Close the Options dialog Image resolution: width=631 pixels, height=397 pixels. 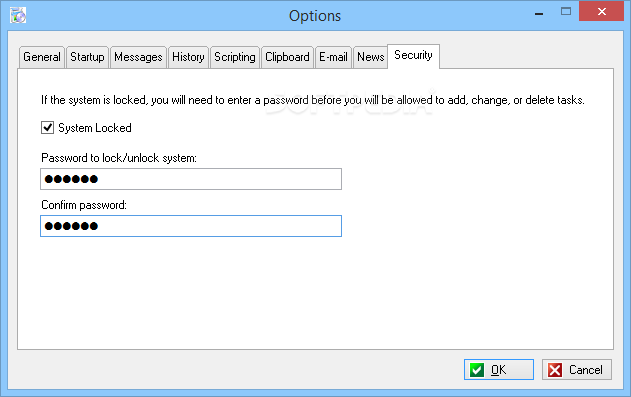pyautogui.click(x=602, y=11)
